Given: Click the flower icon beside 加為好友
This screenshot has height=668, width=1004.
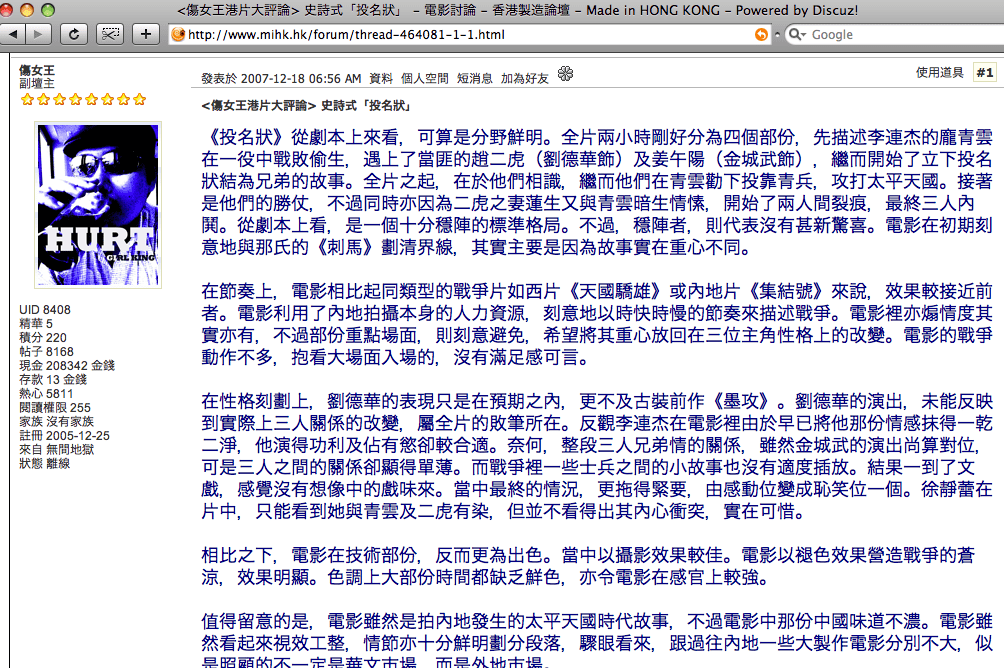Looking at the screenshot, I should coord(565,74).
